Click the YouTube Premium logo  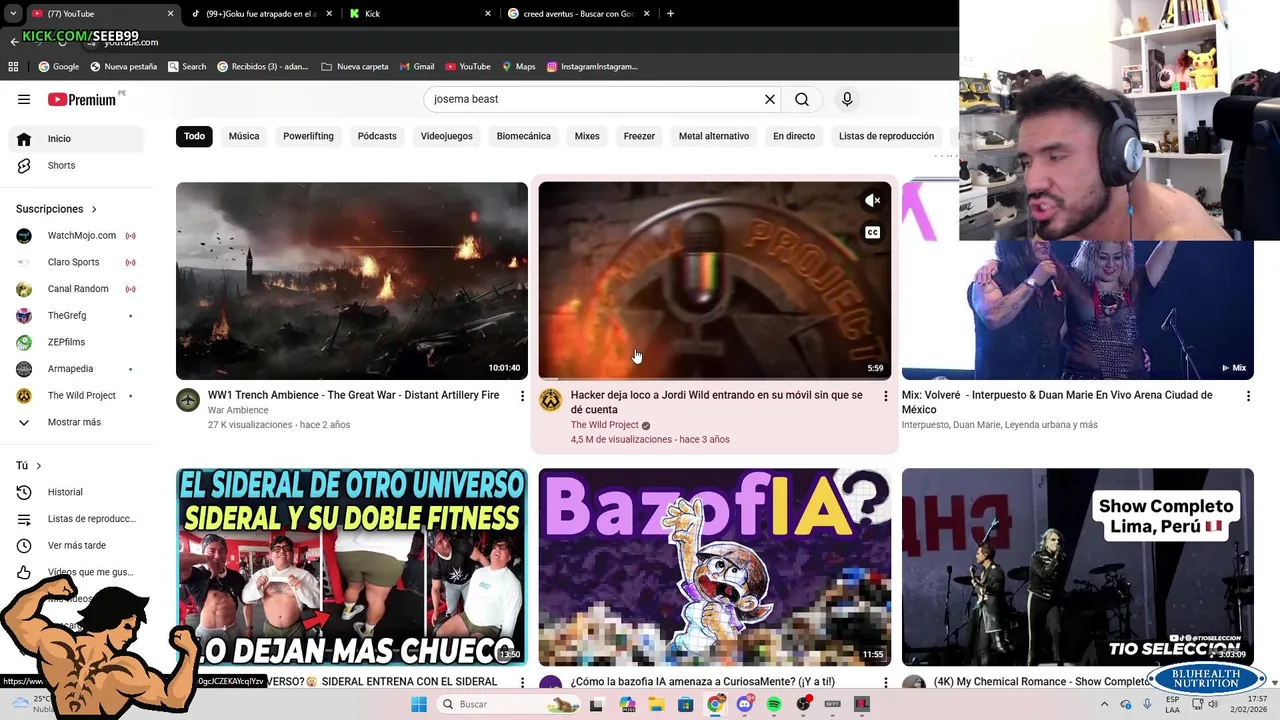(x=82, y=99)
